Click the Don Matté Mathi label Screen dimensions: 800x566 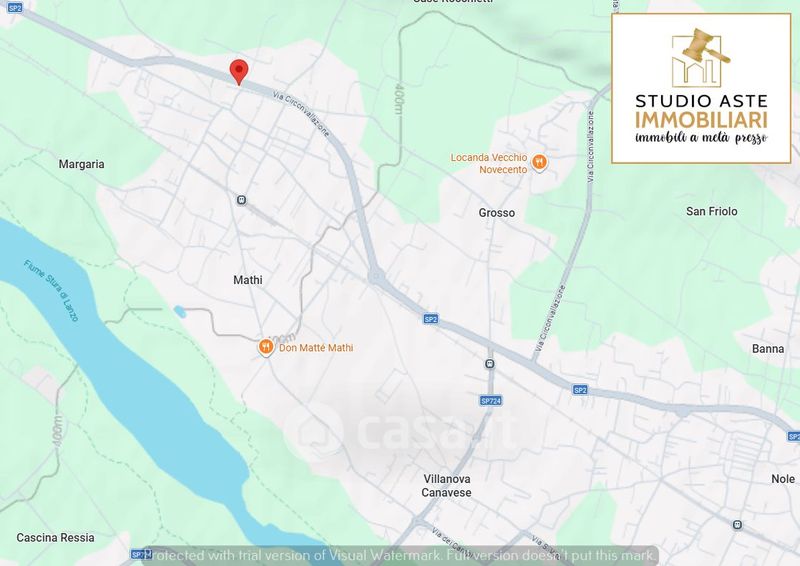316,348
